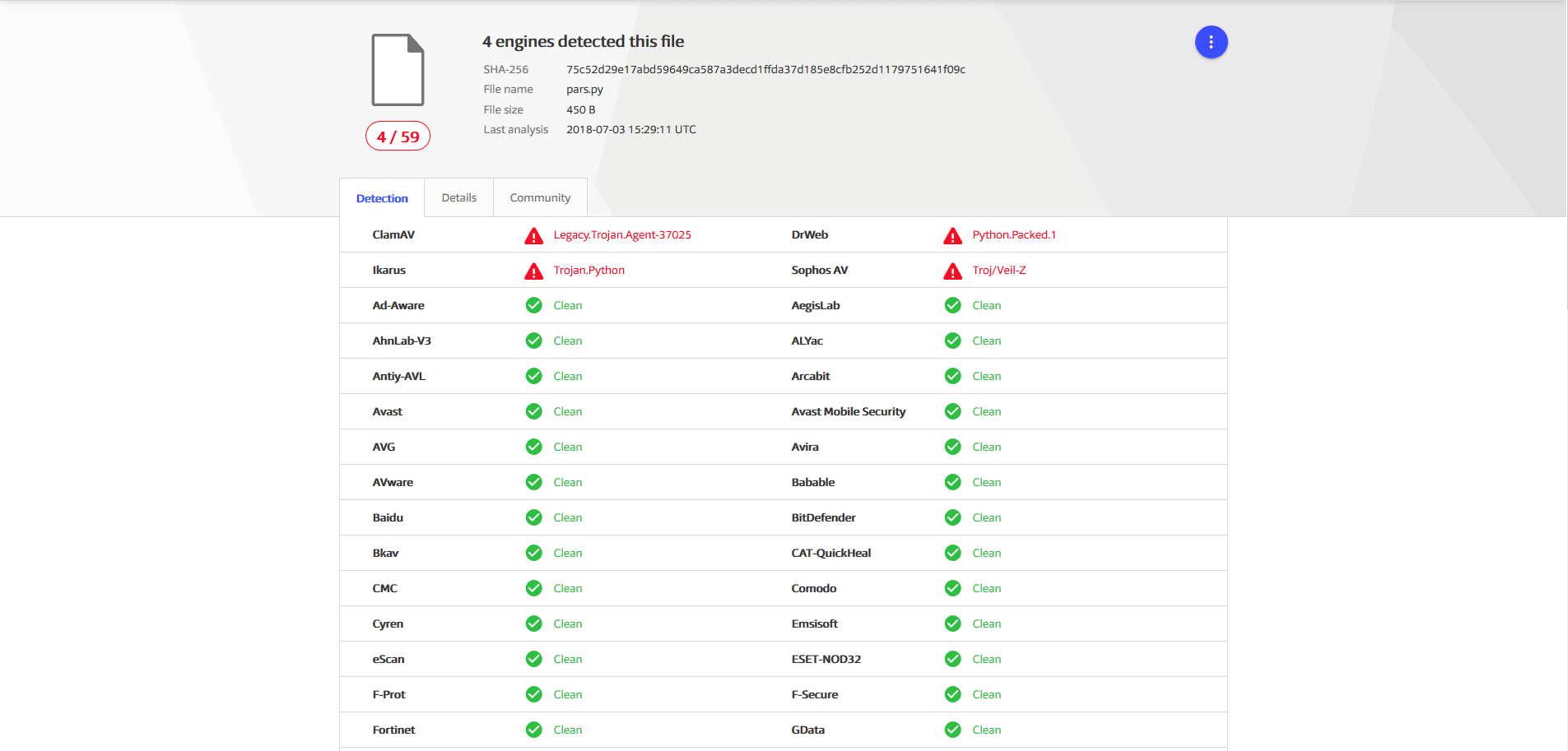Click Avast green clean check icon
The width and height of the screenshot is (1568, 751).
[x=534, y=411]
